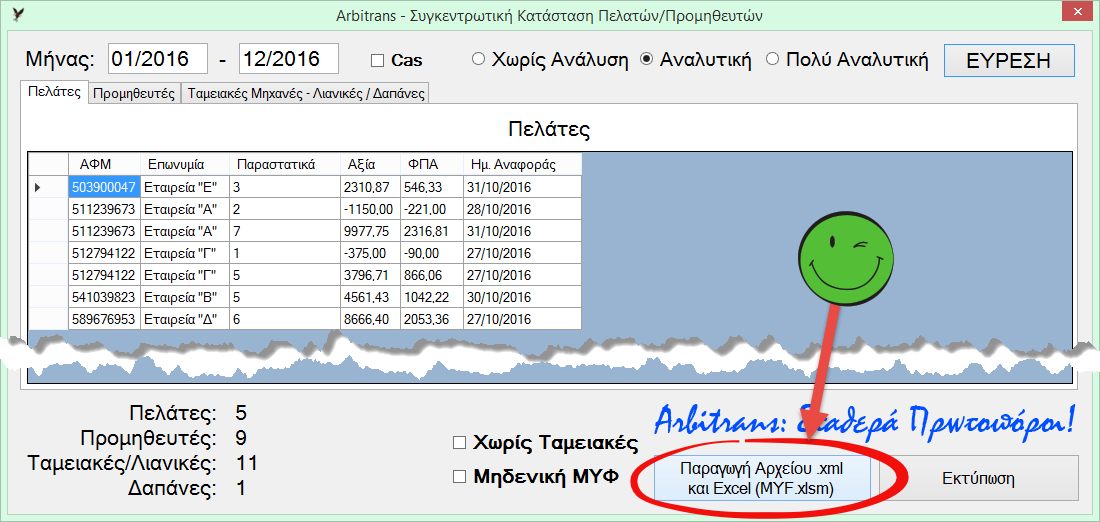Click the ΦΠΑ cell 2316,81
The height and width of the screenshot is (522, 1100).
(431, 231)
